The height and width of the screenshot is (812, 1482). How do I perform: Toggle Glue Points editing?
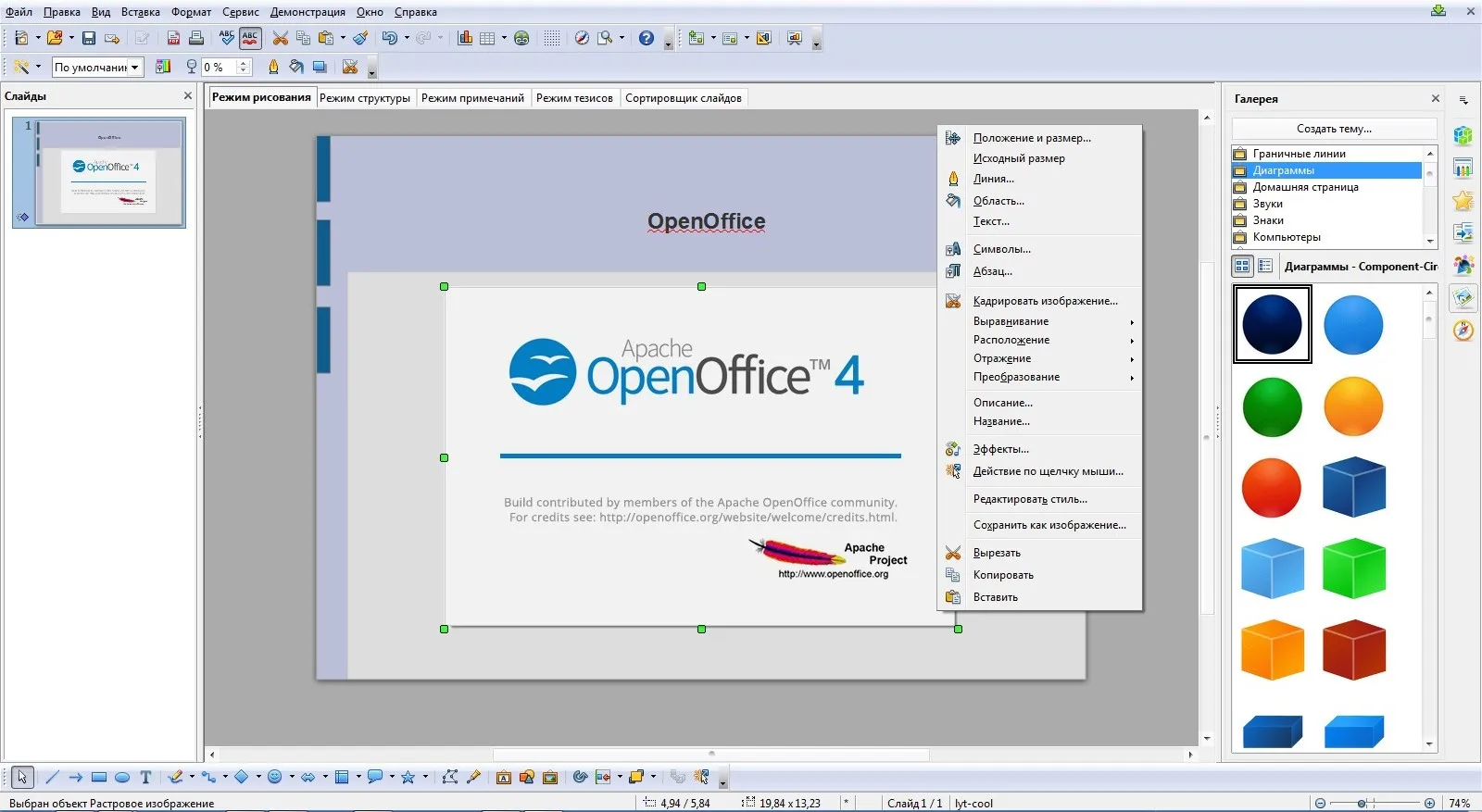pyautogui.click(x=473, y=777)
